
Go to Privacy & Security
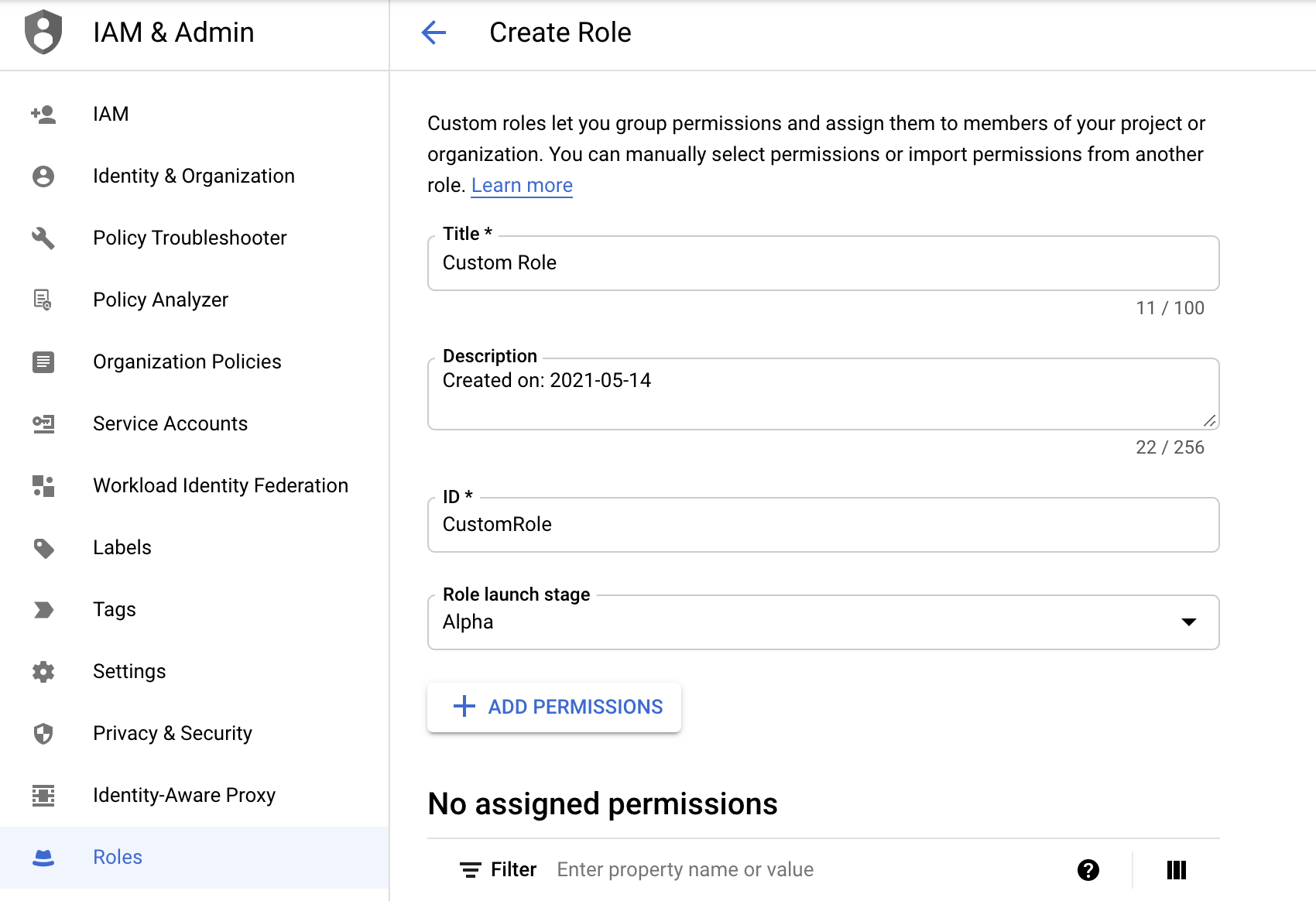tap(194, 733)
